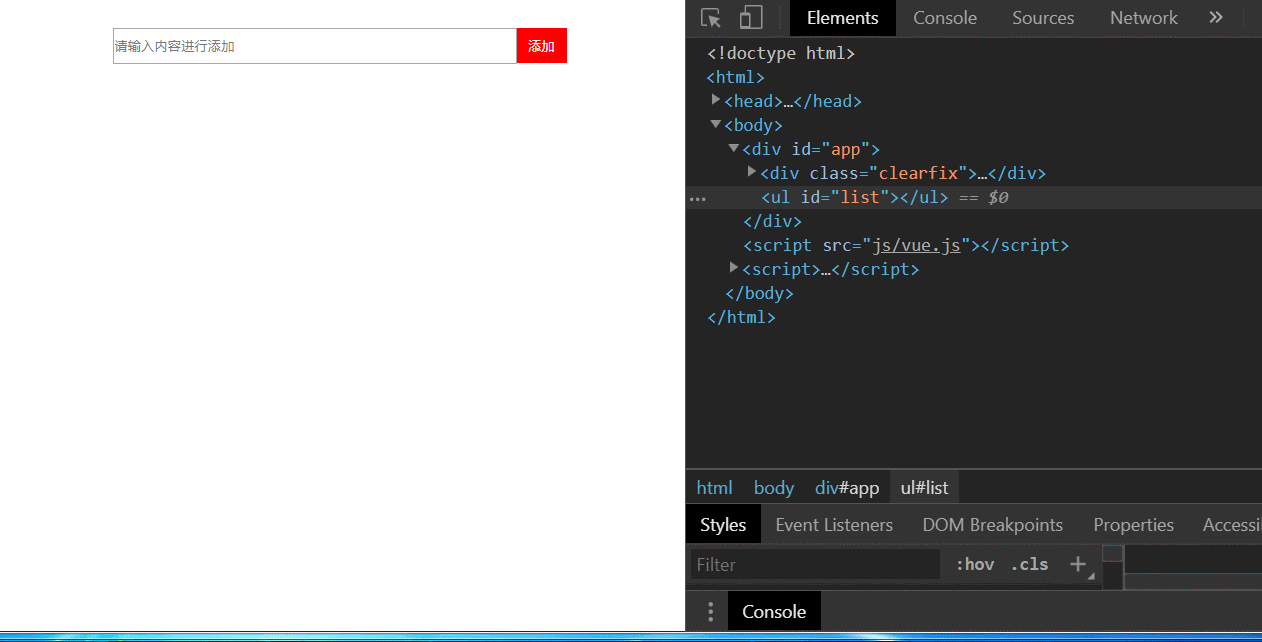Open the Event Listeners tab

point(834,525)
